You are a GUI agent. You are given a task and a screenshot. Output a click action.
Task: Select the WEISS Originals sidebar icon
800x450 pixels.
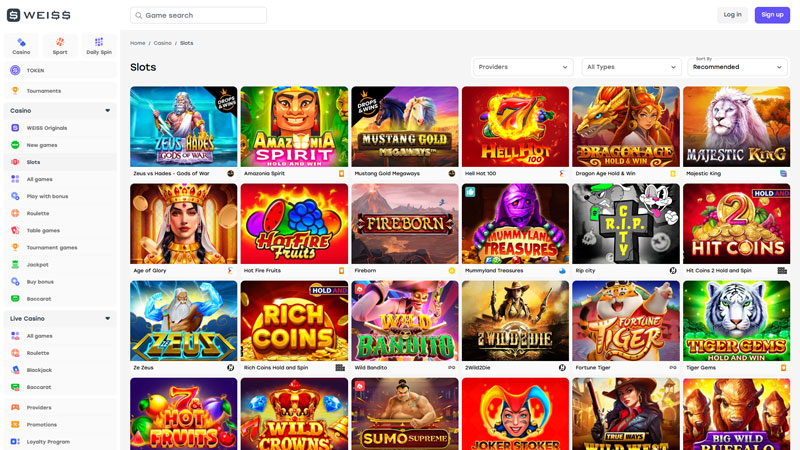(x=15, y=128)
